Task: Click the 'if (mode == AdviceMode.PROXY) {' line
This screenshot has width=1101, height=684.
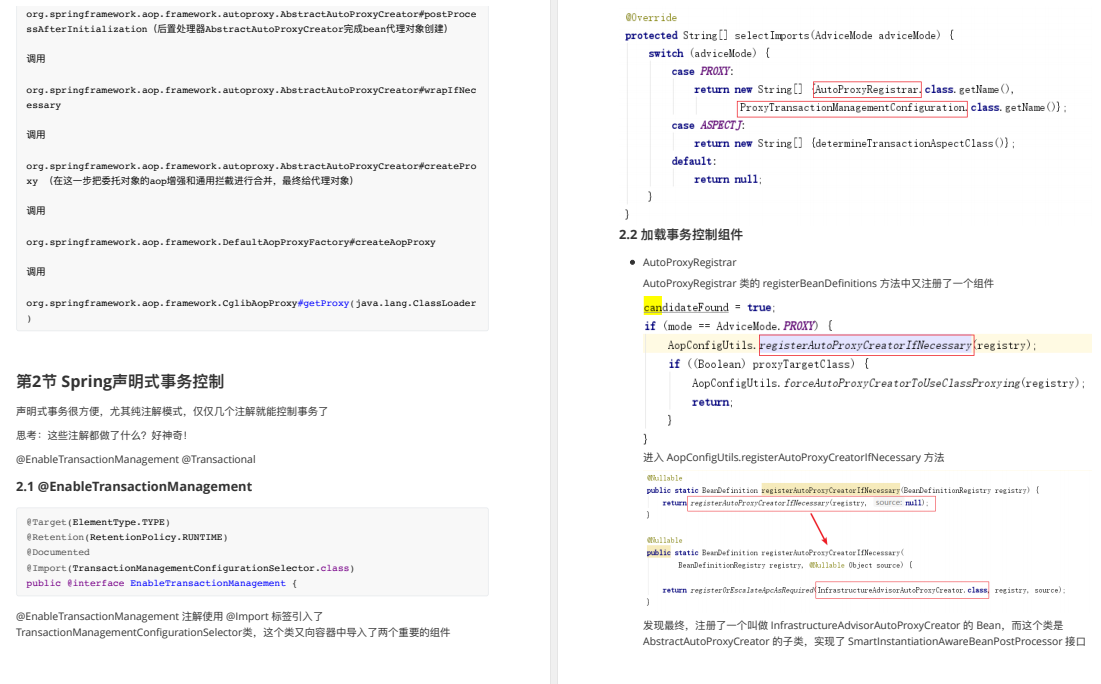Action: tap(739, 327)
